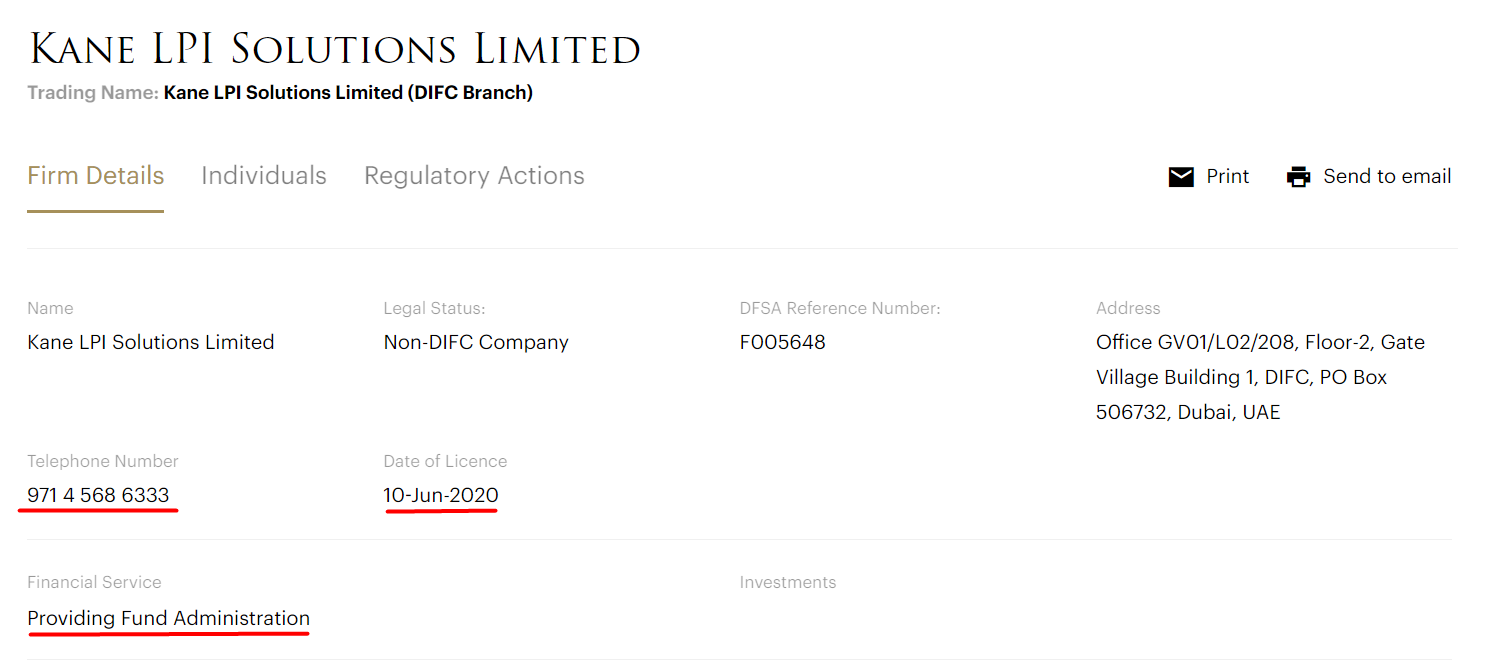Click the Date of Licence label
Screen dimensions: 1499x666
point(445,461)
